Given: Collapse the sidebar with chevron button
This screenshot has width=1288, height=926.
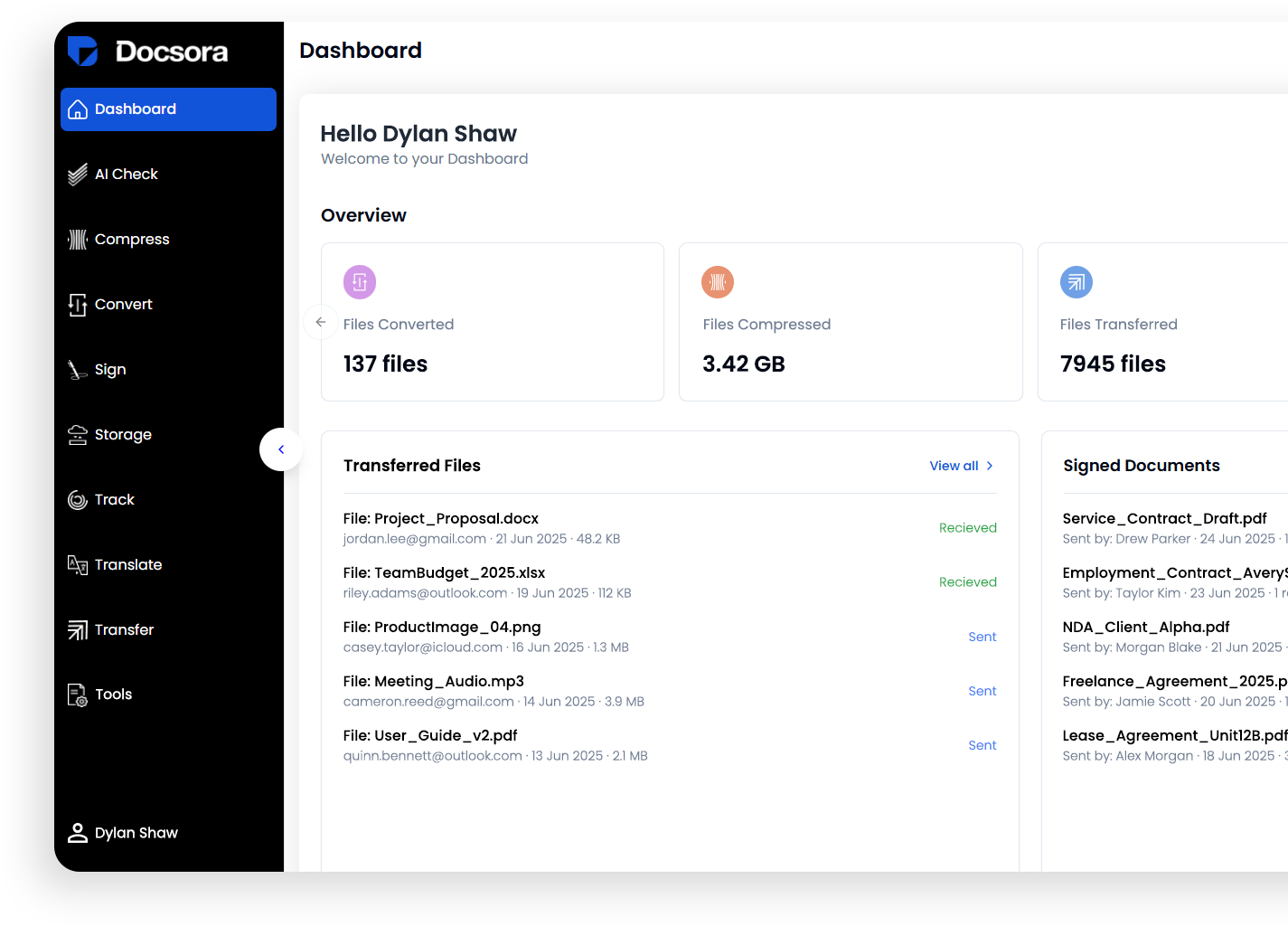Looking at the screenshot, I should (x=281, y=449).
